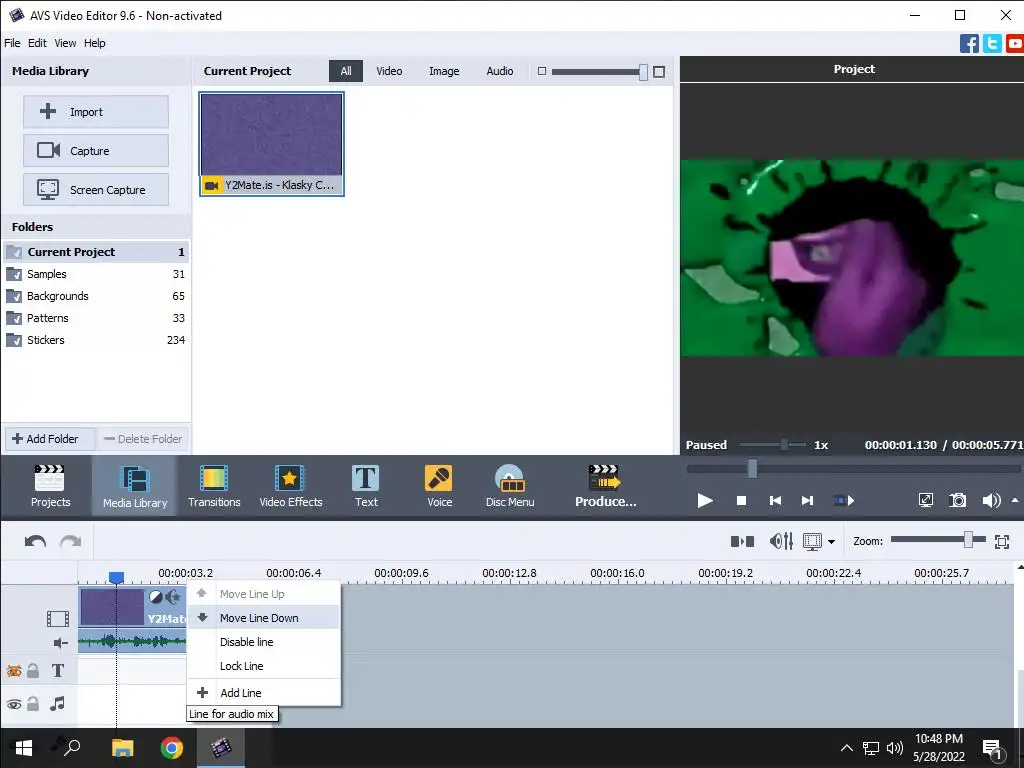Open the Voice recording tool
The image size is (1024, 768).
[x=439, y=486]
